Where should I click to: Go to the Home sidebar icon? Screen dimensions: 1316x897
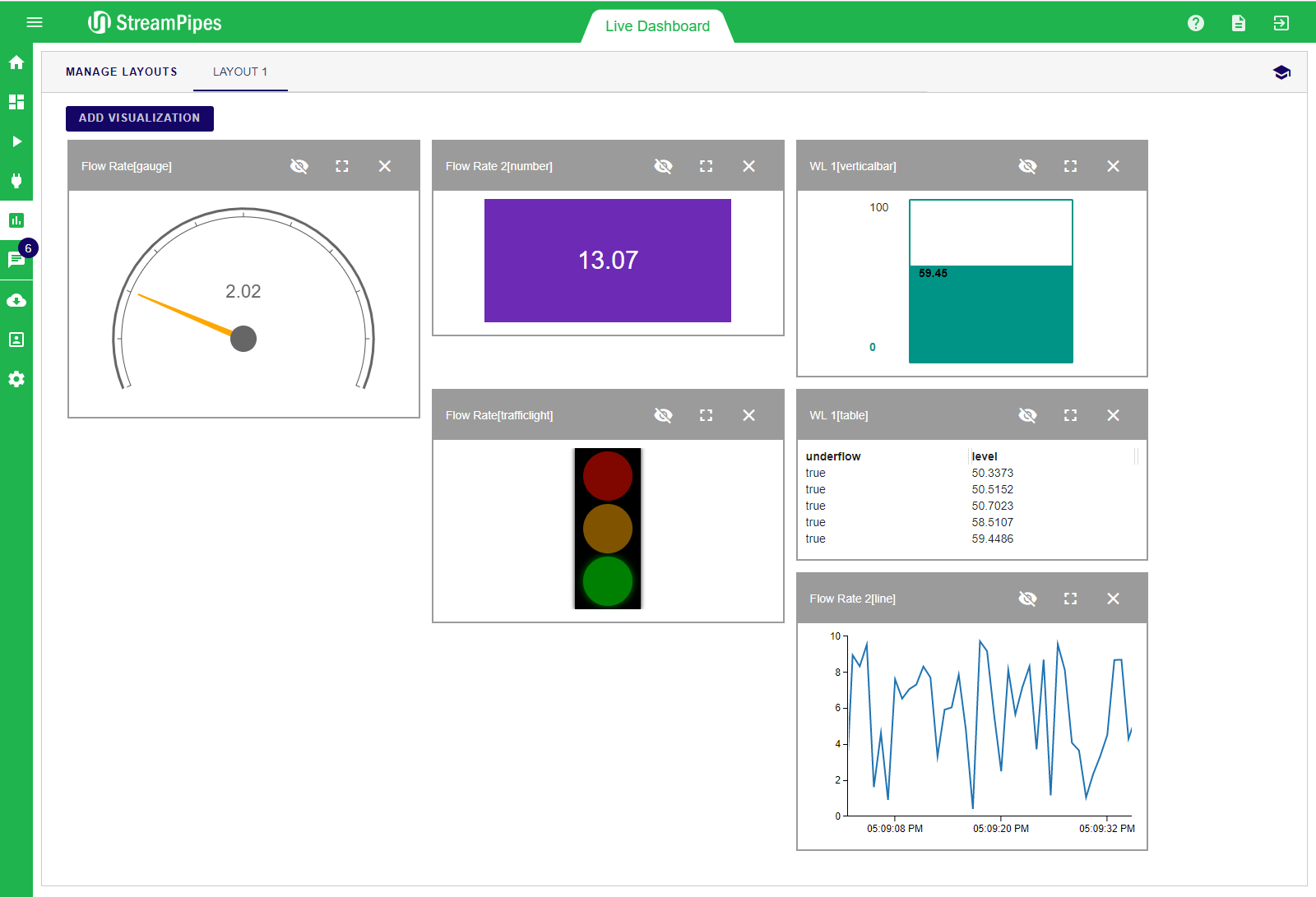click(16, 62)
